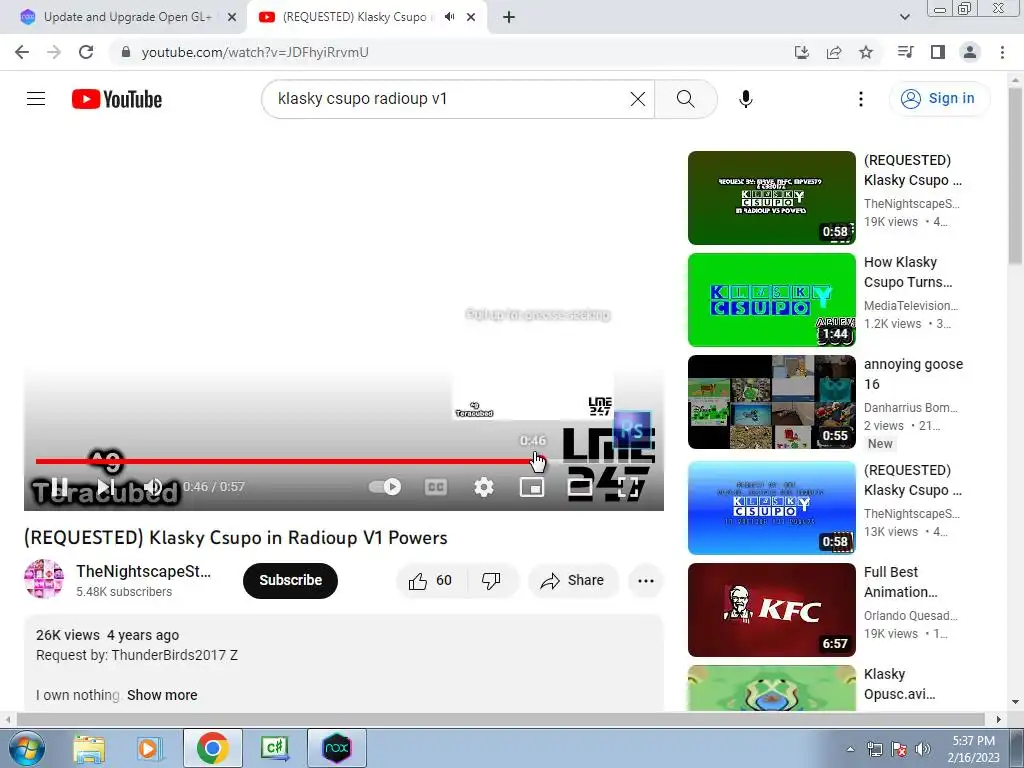This screenshot has height=768, width=1024.
Task: Open Klasky Opusc.avi video title
Action: point(899,684)
